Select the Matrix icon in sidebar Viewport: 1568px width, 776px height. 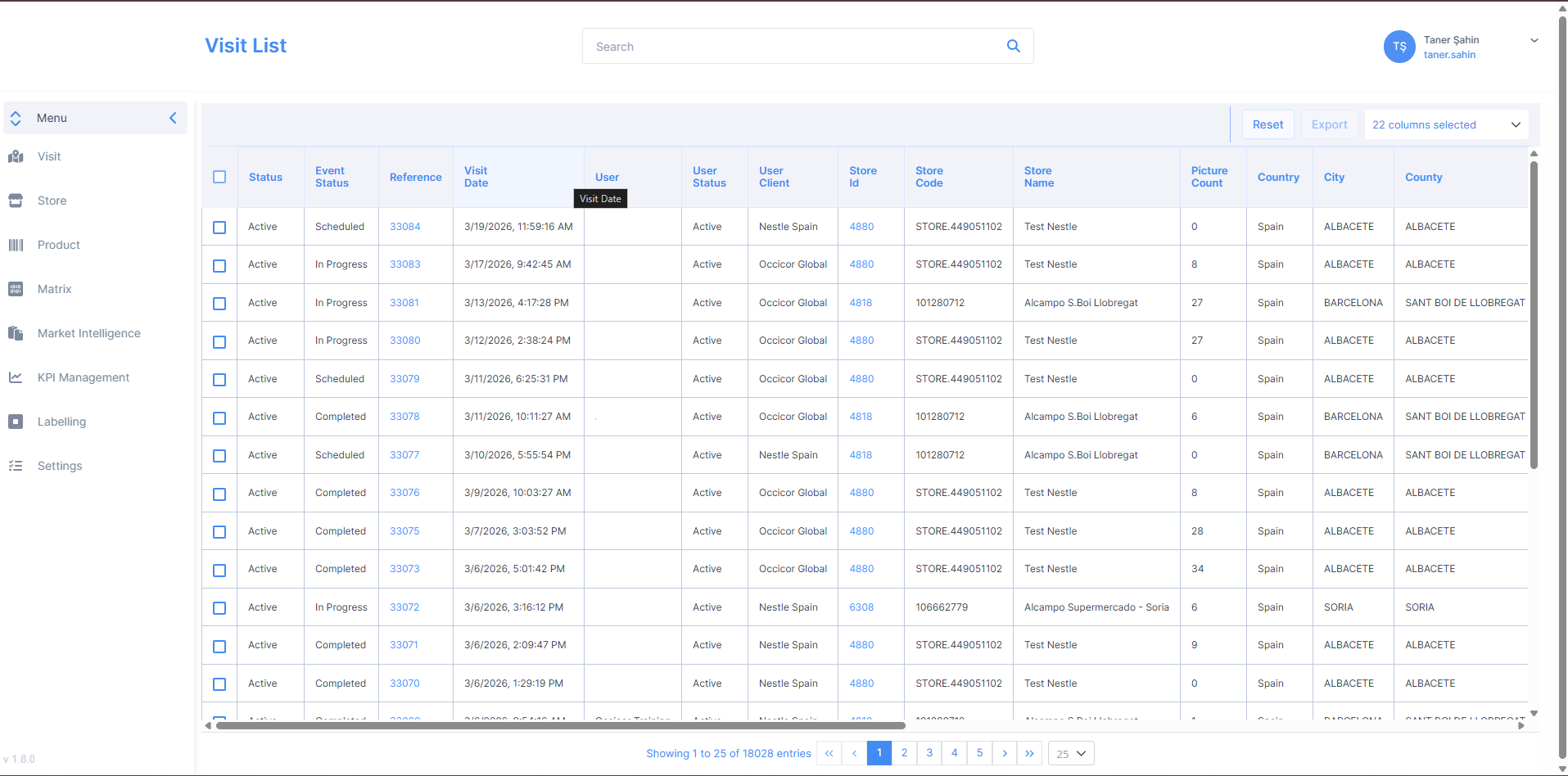pyautogui.click(x=16, y=289)
